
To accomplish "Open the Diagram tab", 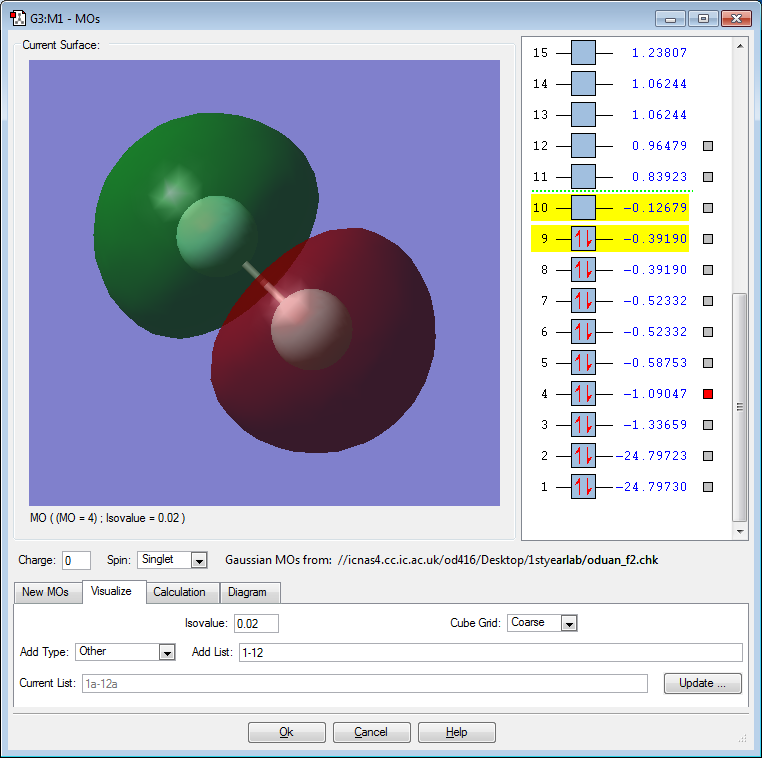I will [x=247, y=592].
